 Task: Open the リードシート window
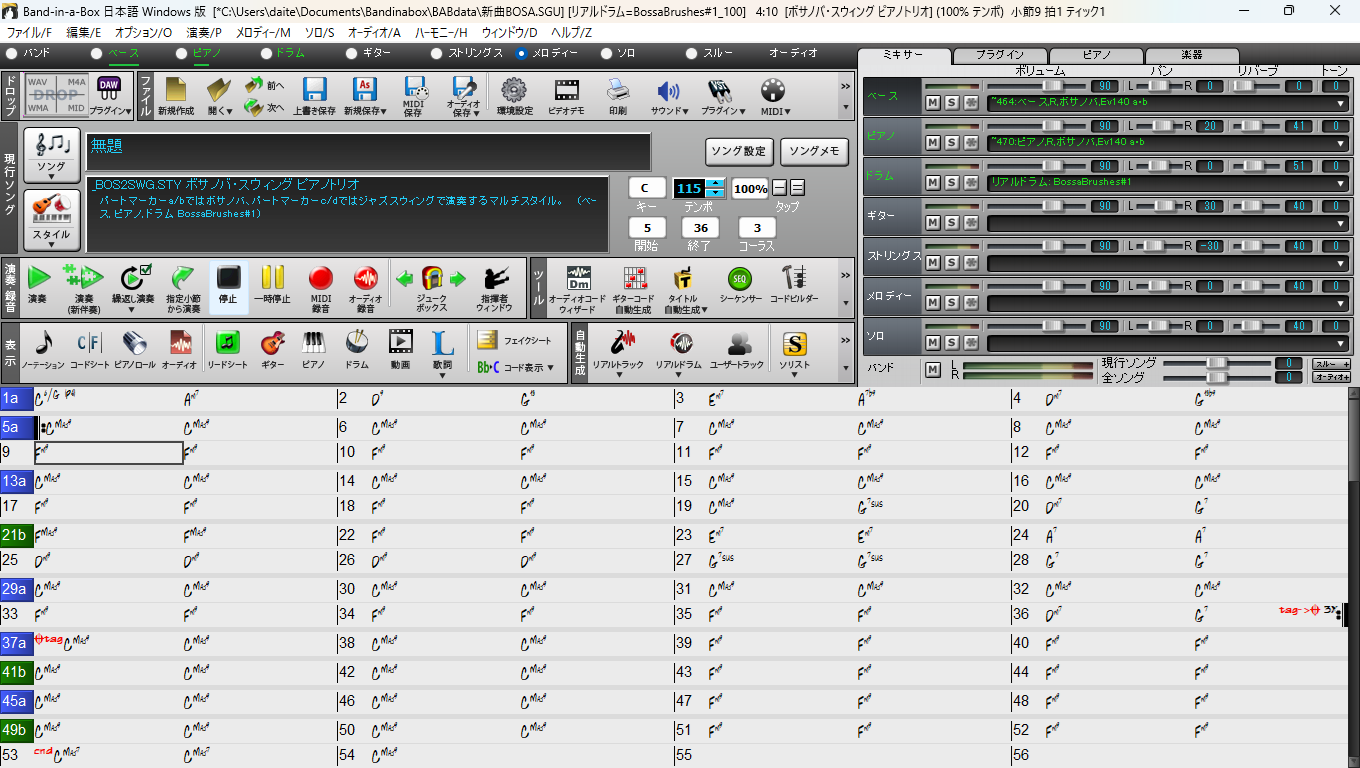click(x=228, y=349)
